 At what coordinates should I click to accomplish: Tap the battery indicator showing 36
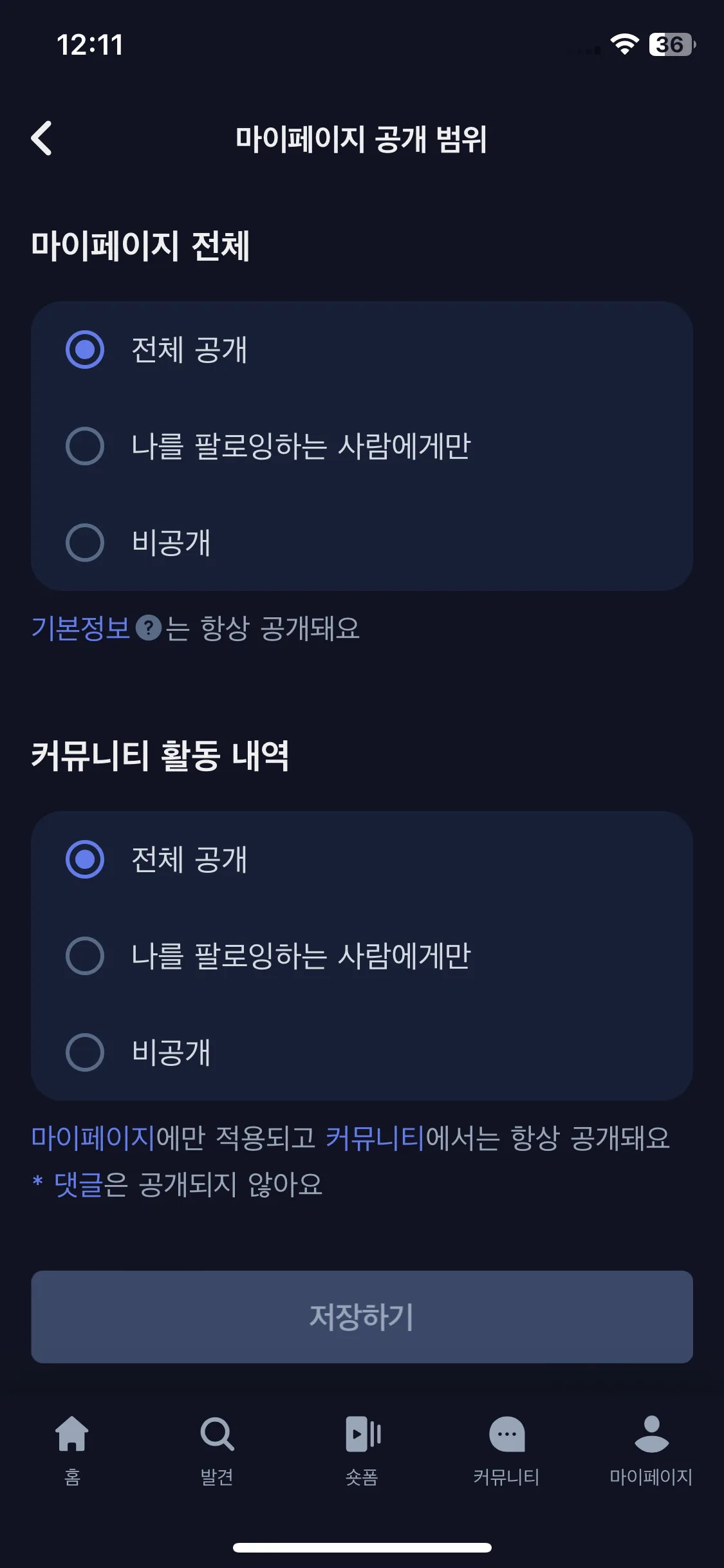click(x=673, y=44)
